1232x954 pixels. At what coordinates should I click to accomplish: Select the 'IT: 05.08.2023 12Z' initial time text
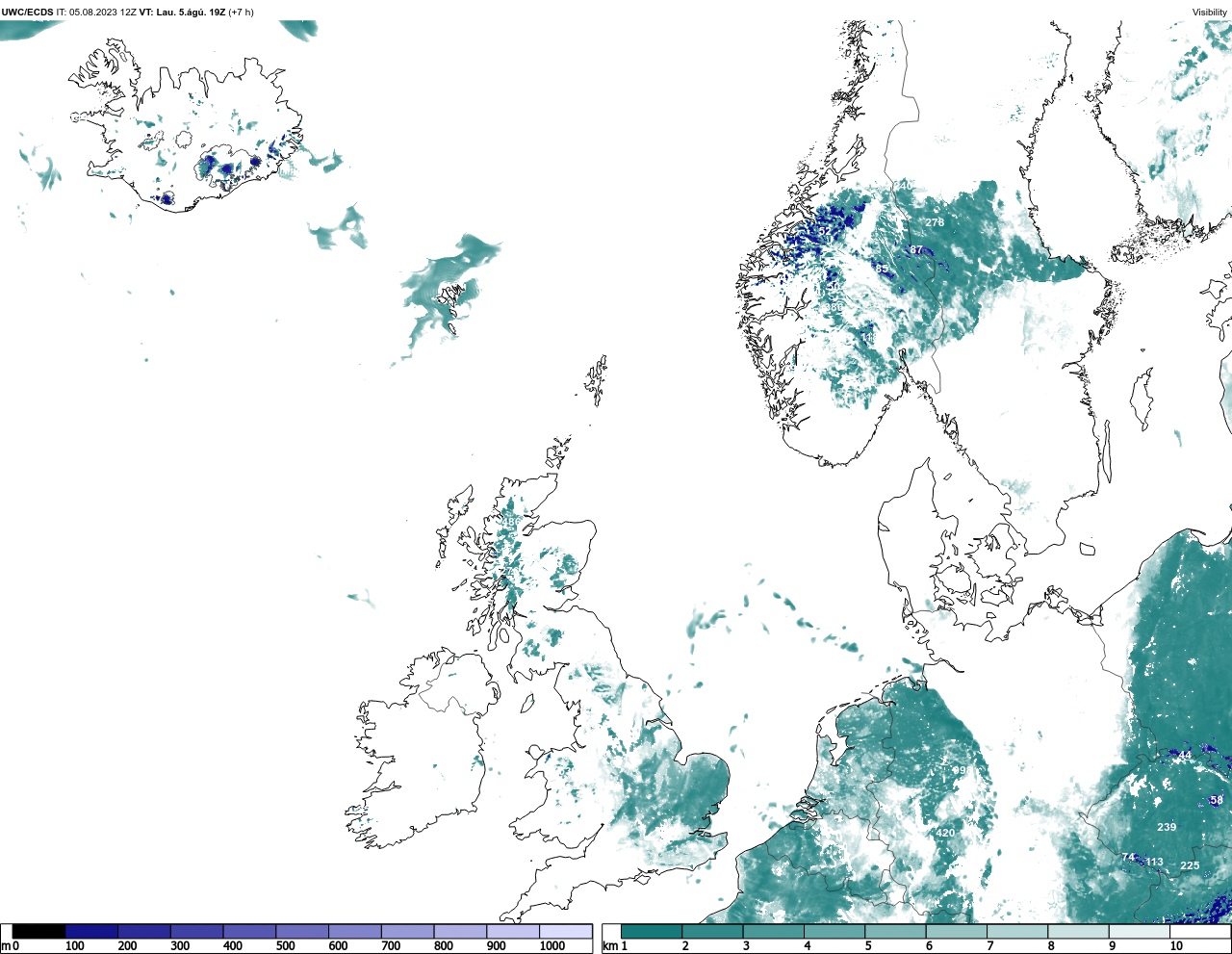[97, 13]
